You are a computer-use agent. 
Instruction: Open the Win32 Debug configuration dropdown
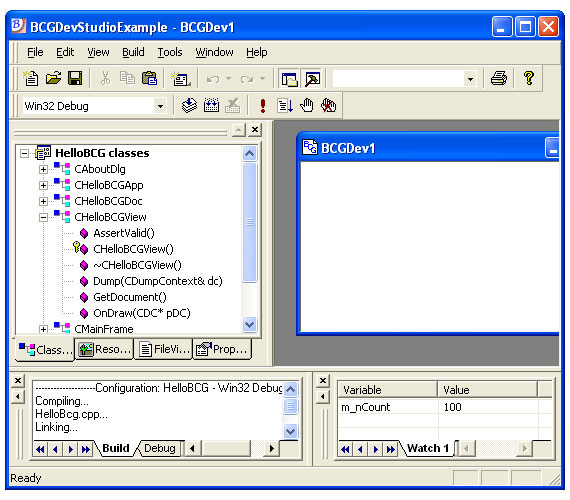[160, 106]
